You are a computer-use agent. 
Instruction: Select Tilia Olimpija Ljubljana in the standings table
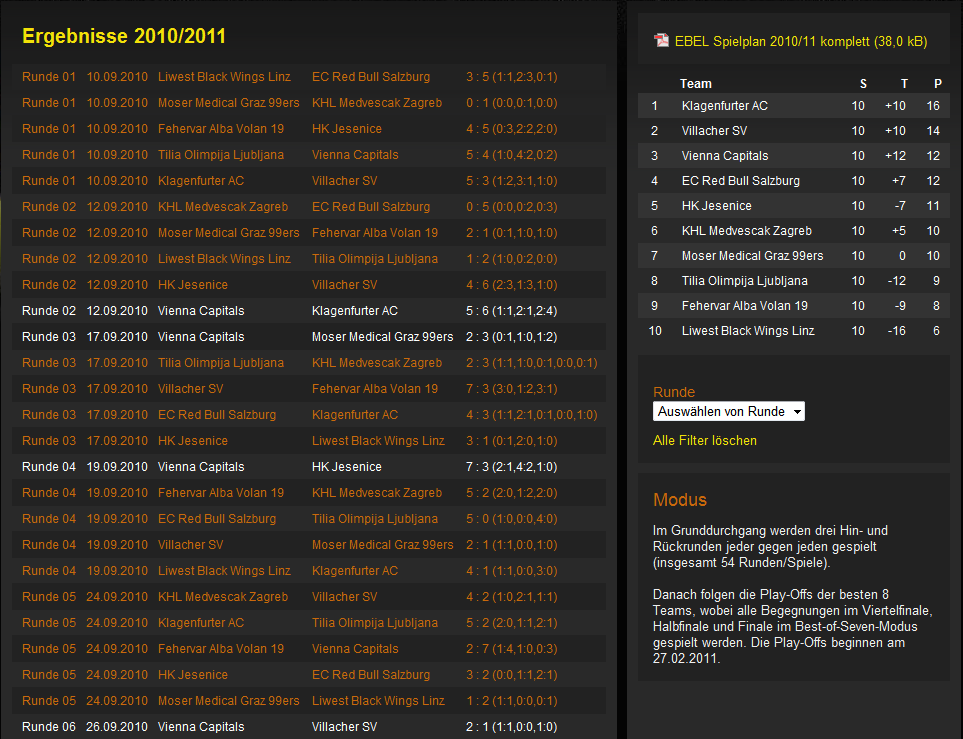pos(744,281)
